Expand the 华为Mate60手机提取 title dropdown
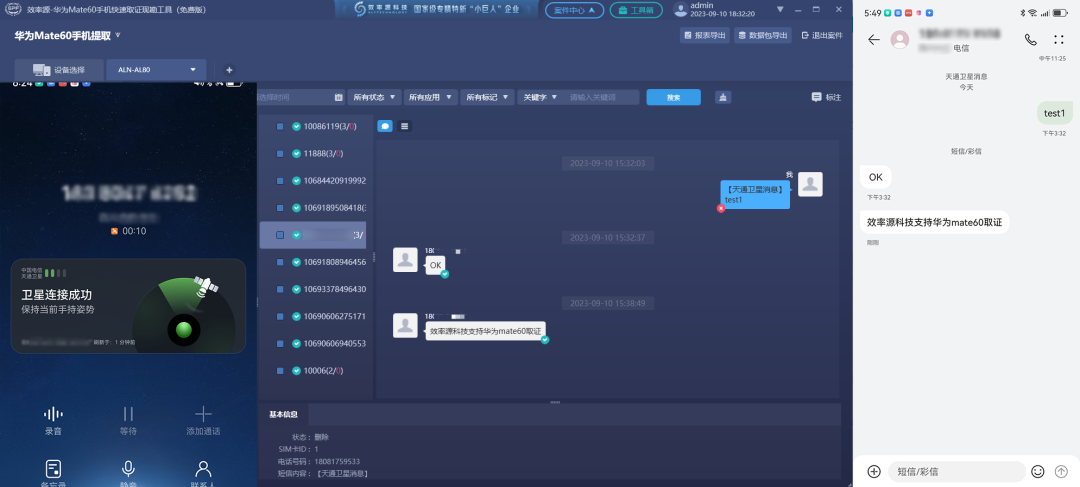 click(118, 35)
